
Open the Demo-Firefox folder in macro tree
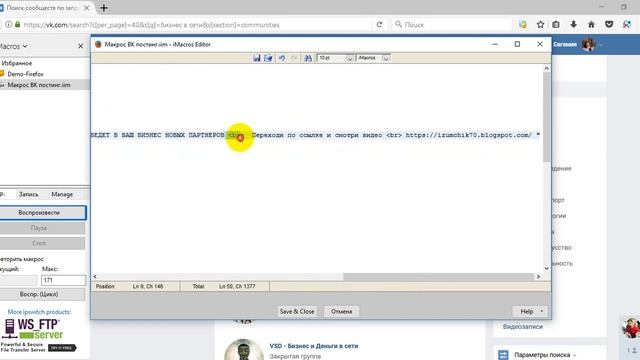pyautogui.click(x=25, y=74)
